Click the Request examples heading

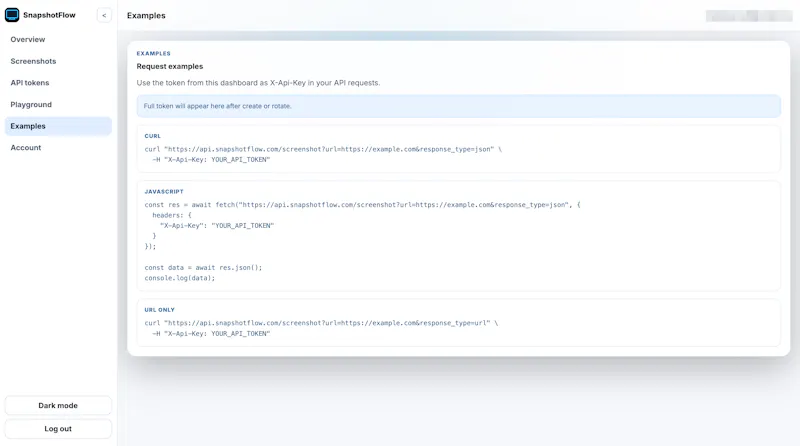click(169, 66)
